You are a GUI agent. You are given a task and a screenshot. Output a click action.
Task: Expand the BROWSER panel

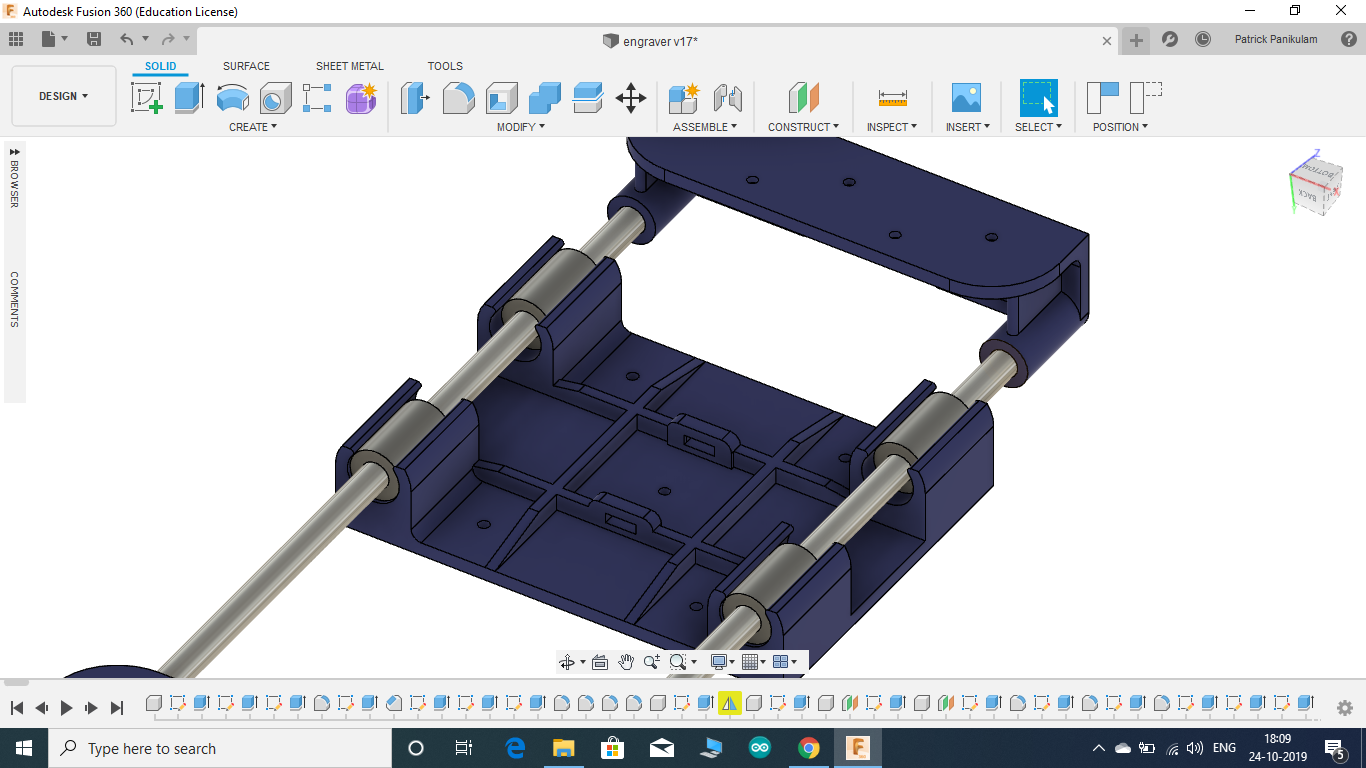[15, 176]
